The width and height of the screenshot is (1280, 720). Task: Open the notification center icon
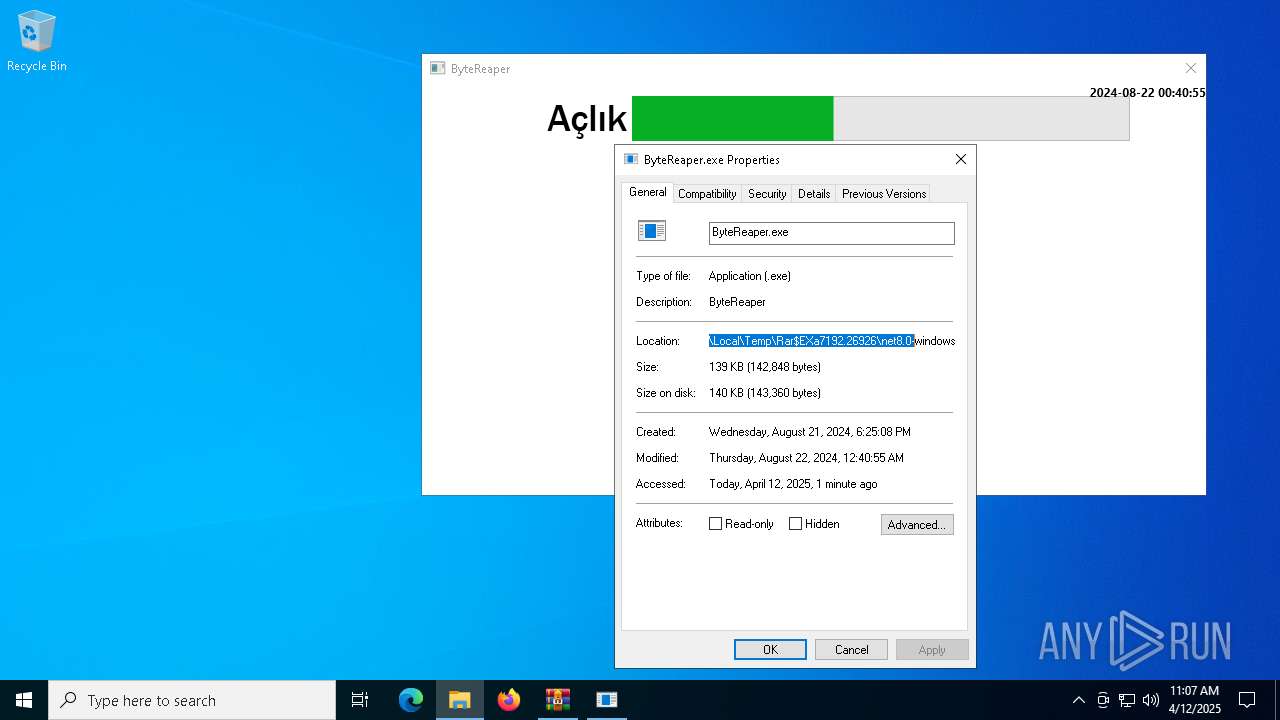point(1247,700)
